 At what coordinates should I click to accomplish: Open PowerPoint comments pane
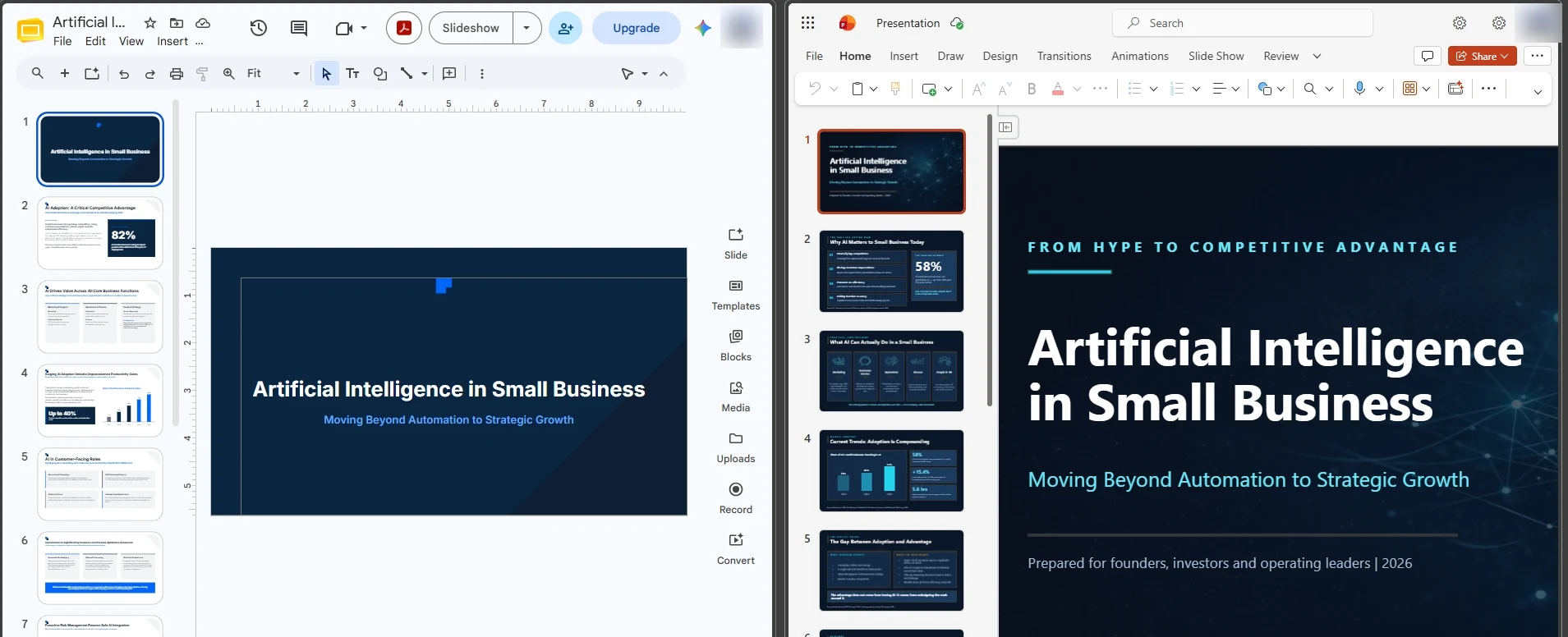coord(1428,56)
